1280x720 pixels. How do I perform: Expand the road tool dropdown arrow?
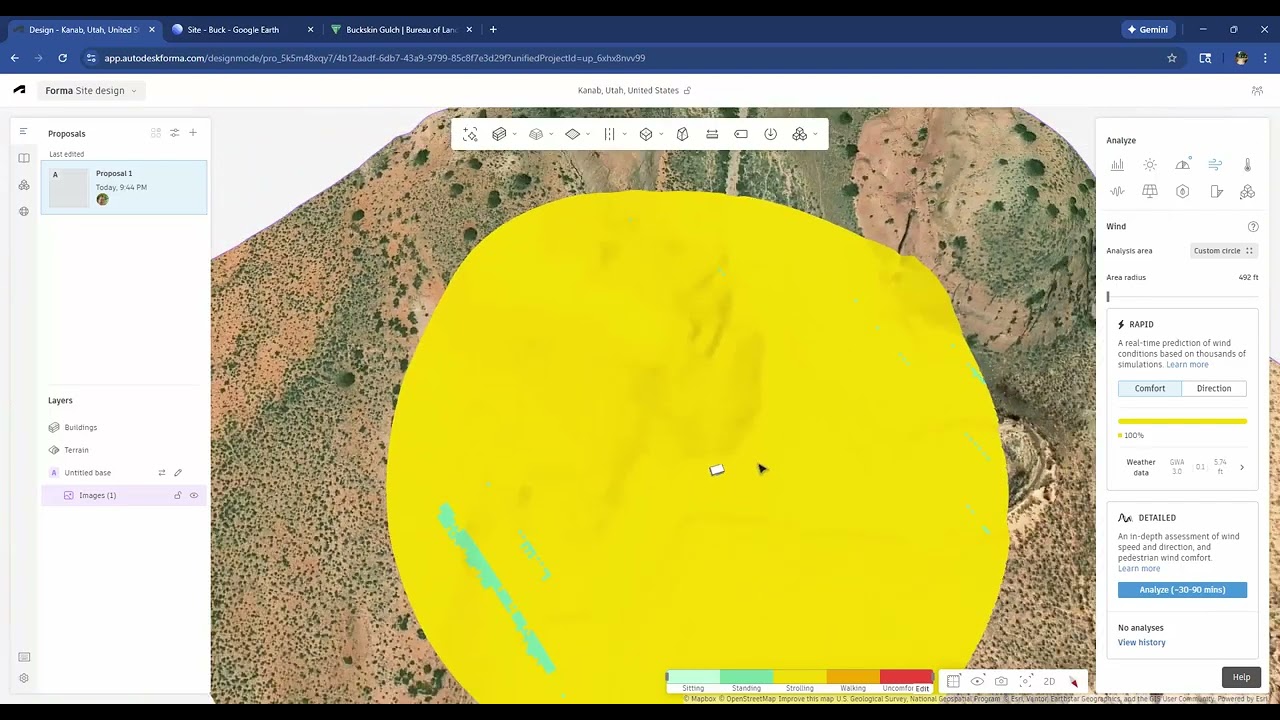tap(624, 134)
